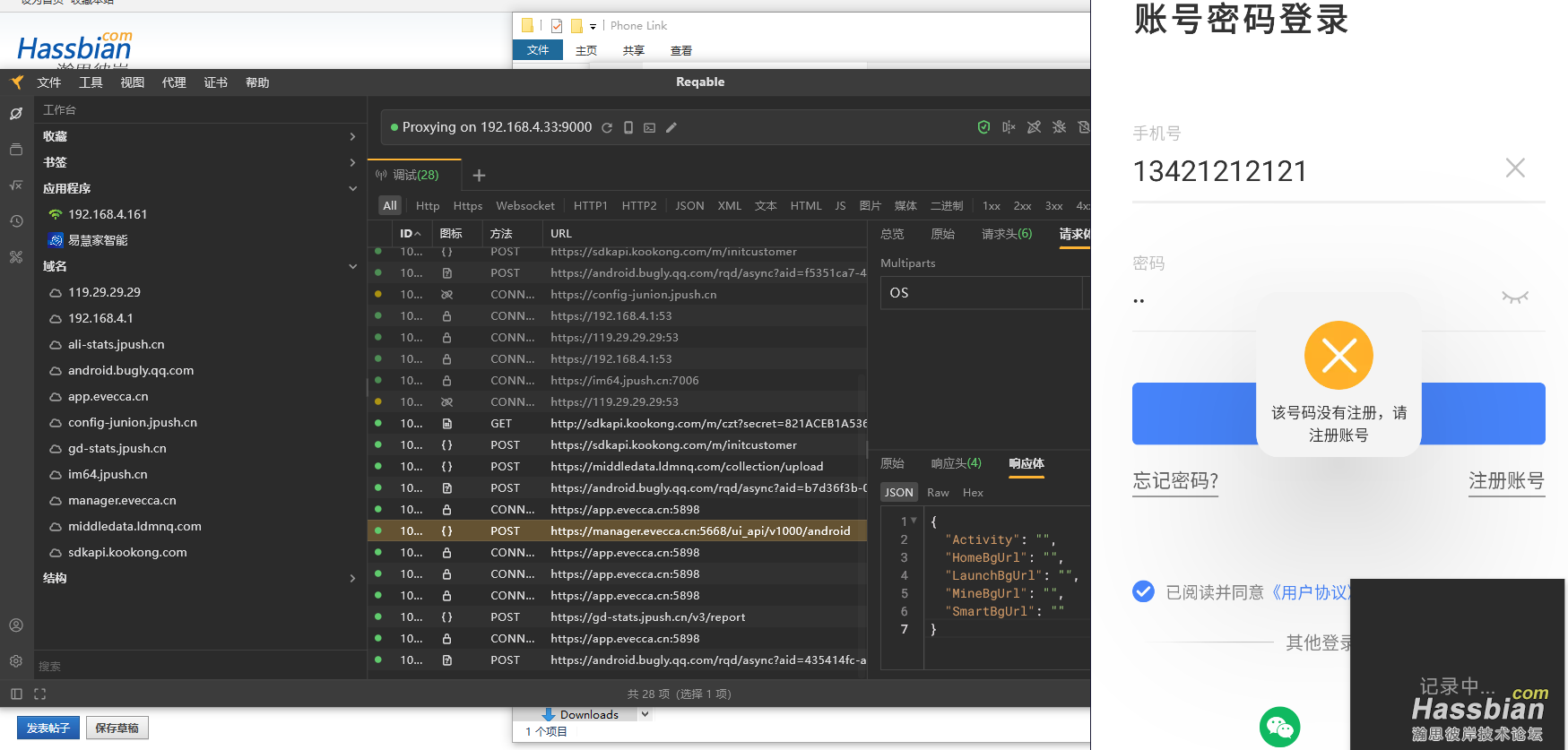Open the toolbox wrench icon in the sidebar
The height and width of the screenshot is (750, 1568).
pos(16,257)
